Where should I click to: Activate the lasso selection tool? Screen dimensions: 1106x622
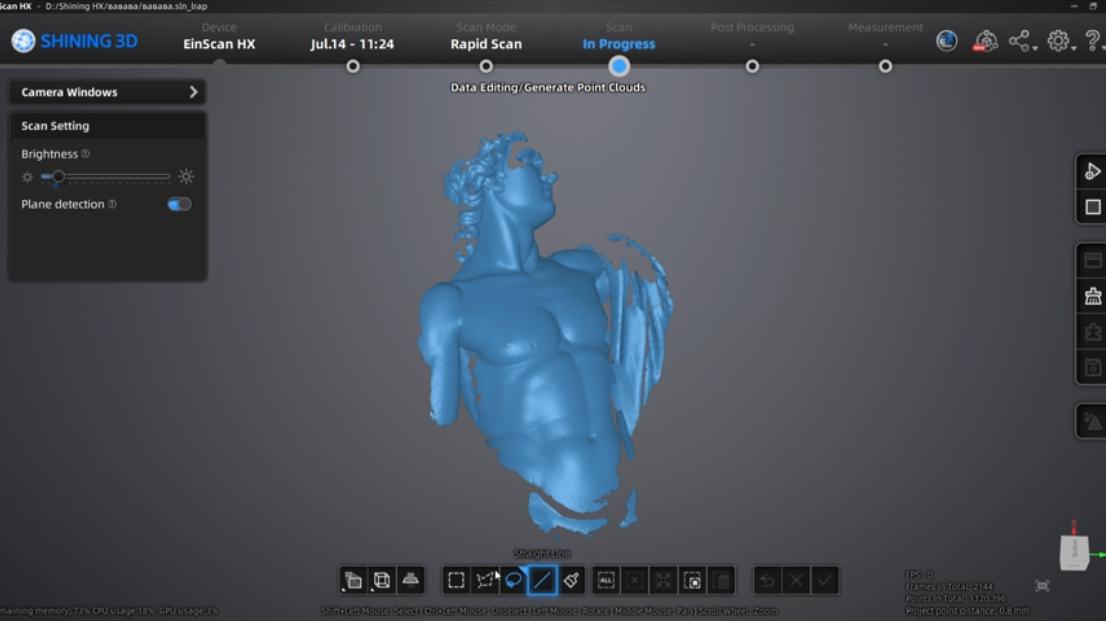pos(514,580)
